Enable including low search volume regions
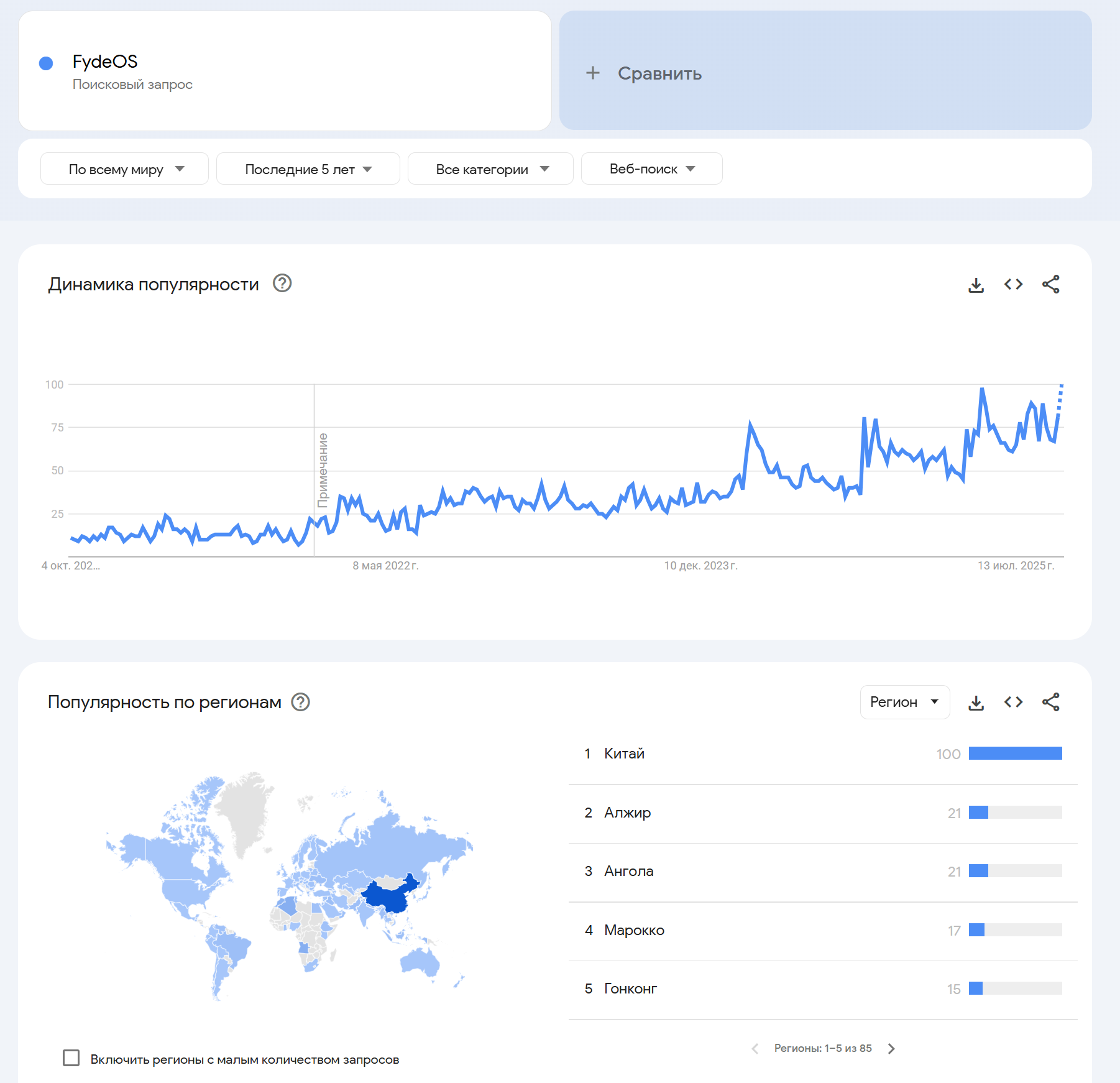The width and height of the screenshot is (1120, 1083). [71, 1058]
